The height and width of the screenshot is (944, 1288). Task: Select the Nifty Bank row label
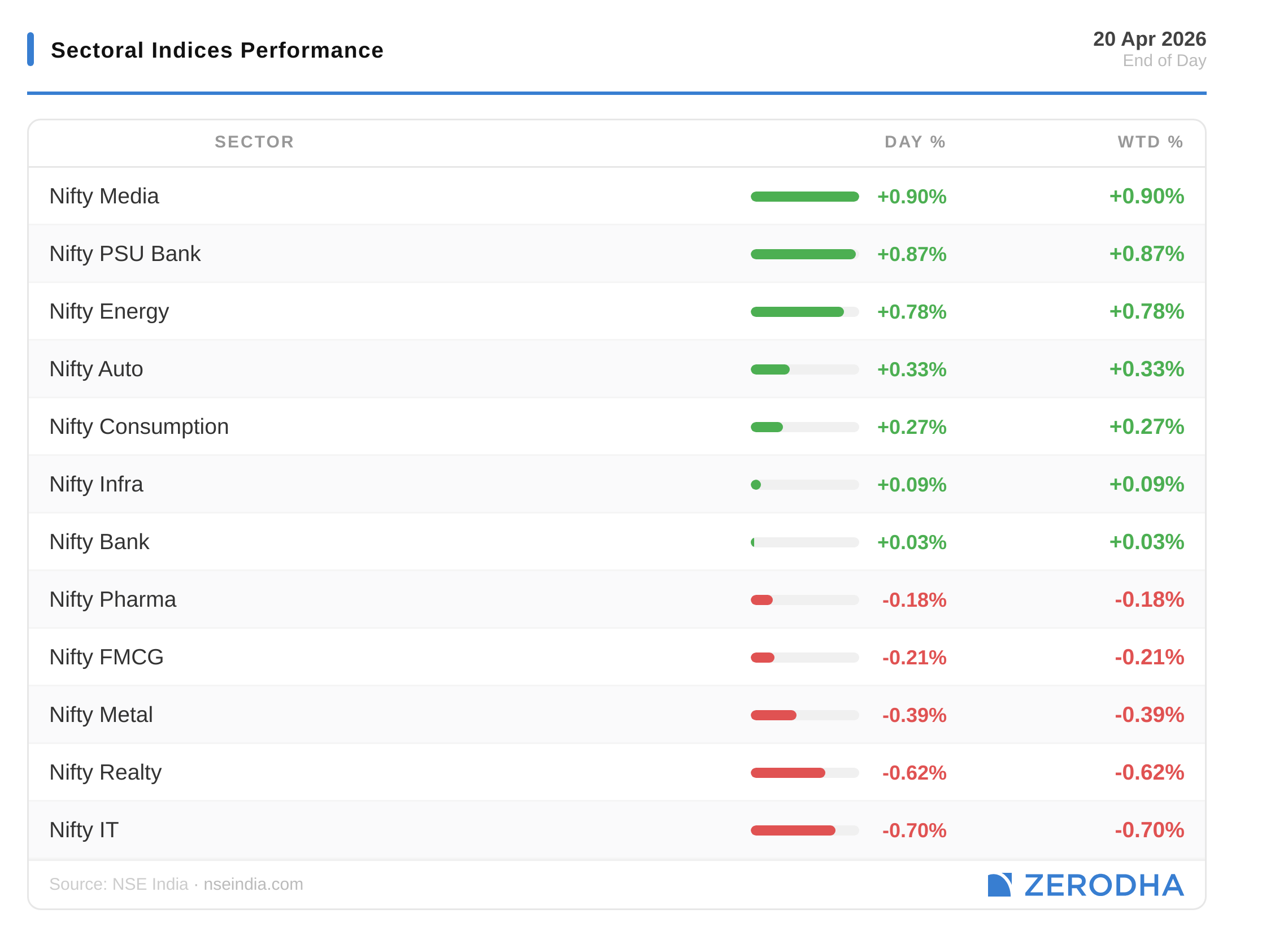click(99, 542)
